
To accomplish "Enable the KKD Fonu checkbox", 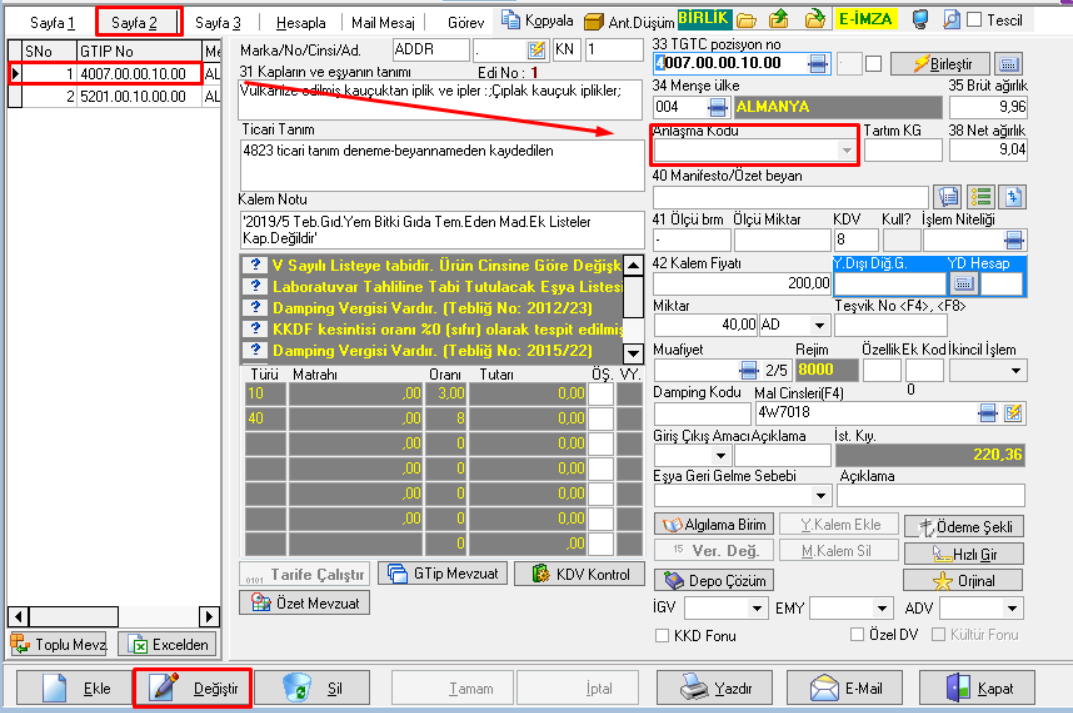I will (662, 636).
